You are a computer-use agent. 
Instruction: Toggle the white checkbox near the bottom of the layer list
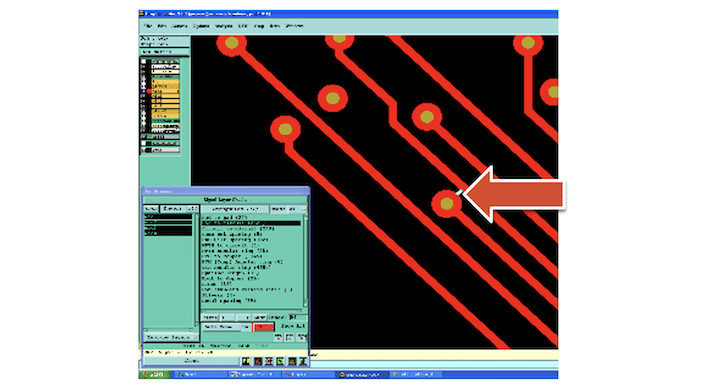[143, 143]
